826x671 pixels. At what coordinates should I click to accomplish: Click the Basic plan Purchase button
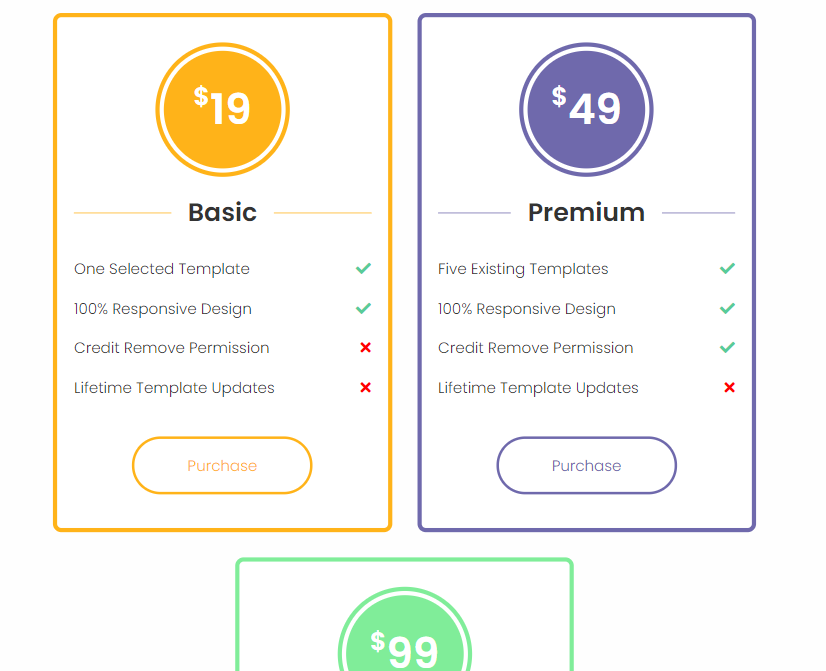point(222,465)
